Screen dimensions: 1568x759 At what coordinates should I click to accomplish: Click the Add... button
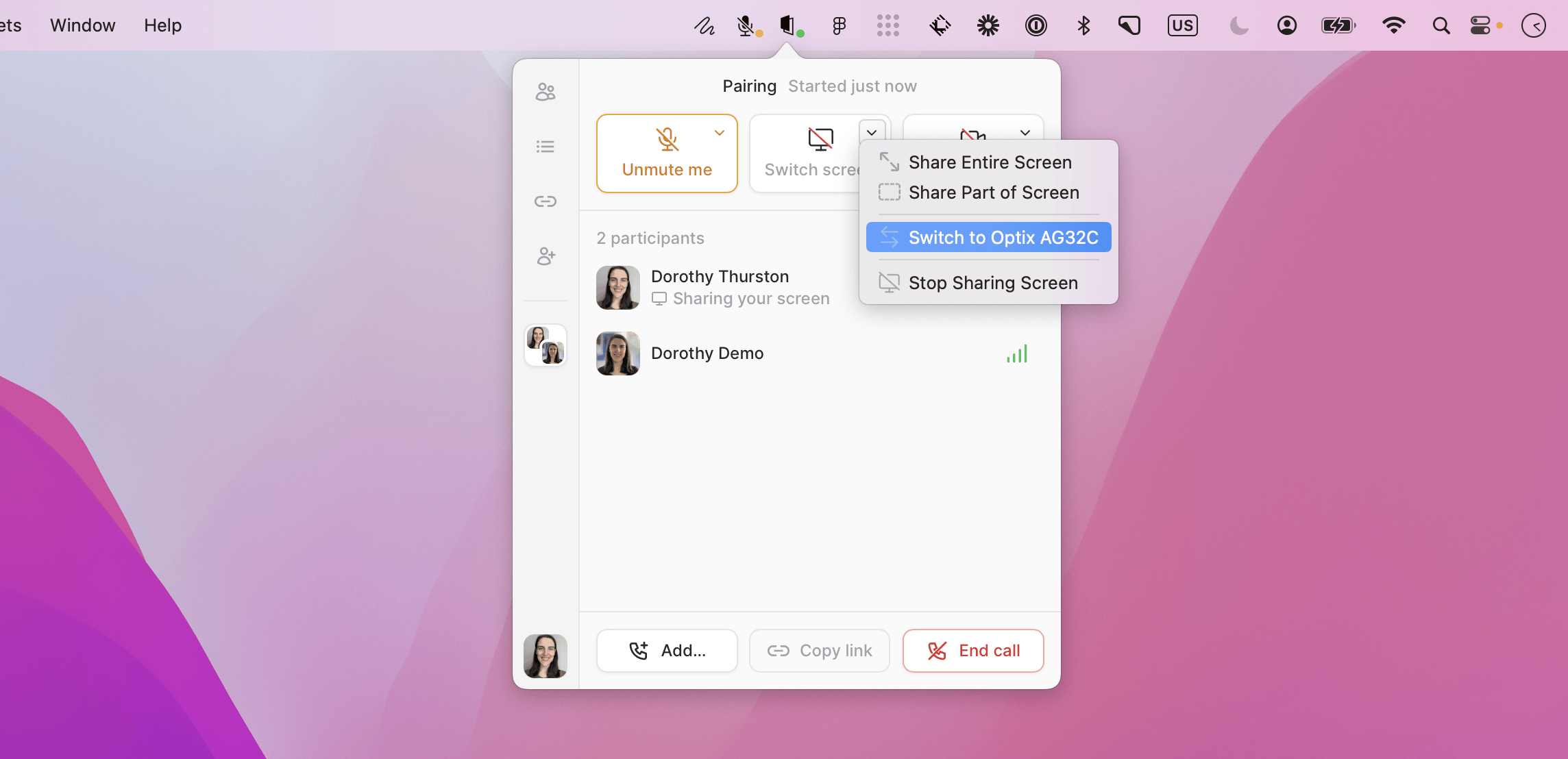pyautogui.click(x=667, y=651)
